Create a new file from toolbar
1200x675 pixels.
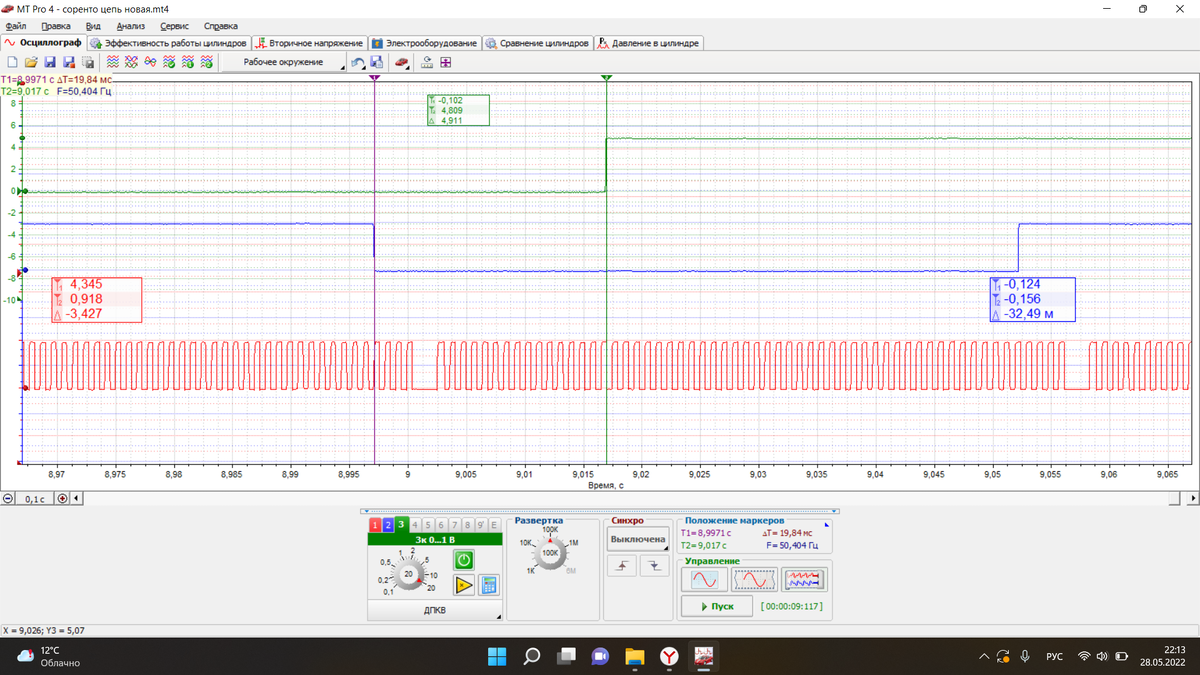click(13, 62)
